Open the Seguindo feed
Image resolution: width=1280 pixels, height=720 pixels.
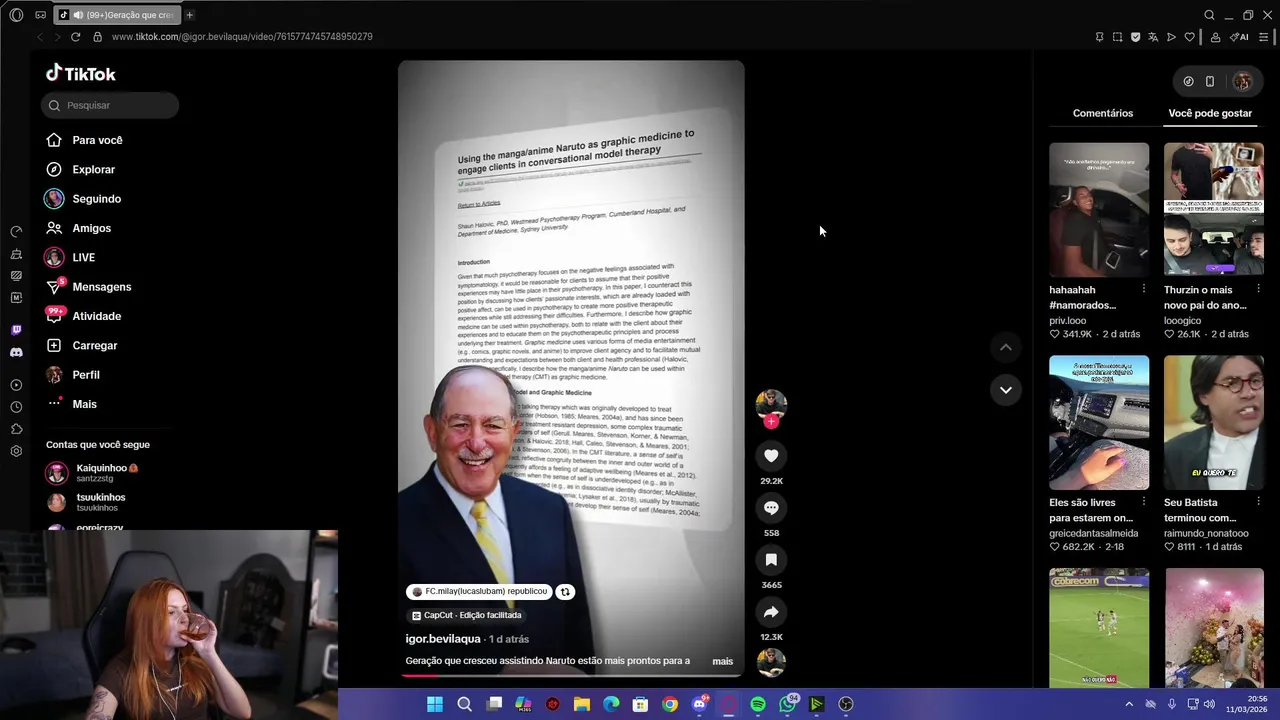click(83, 199)
